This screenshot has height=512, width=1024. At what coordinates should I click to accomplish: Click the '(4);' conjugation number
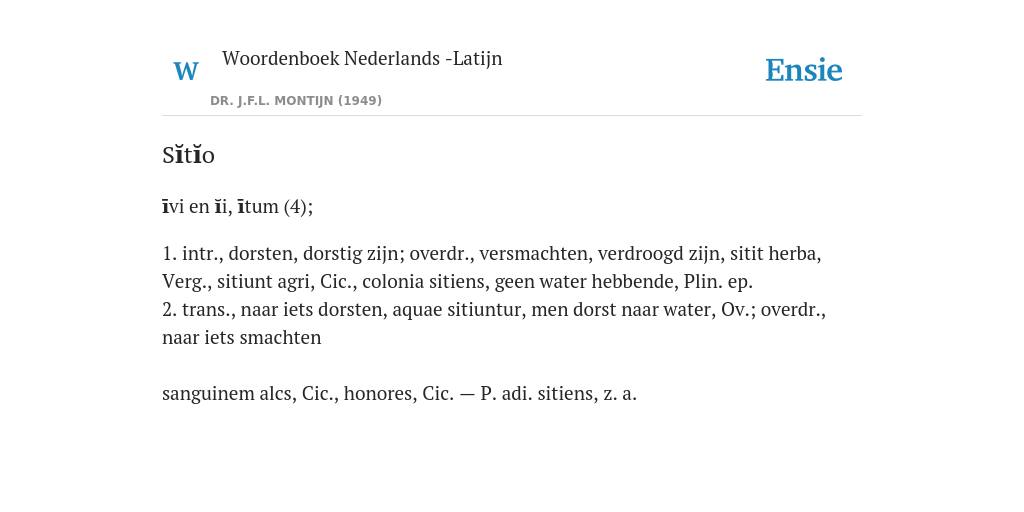298,207
